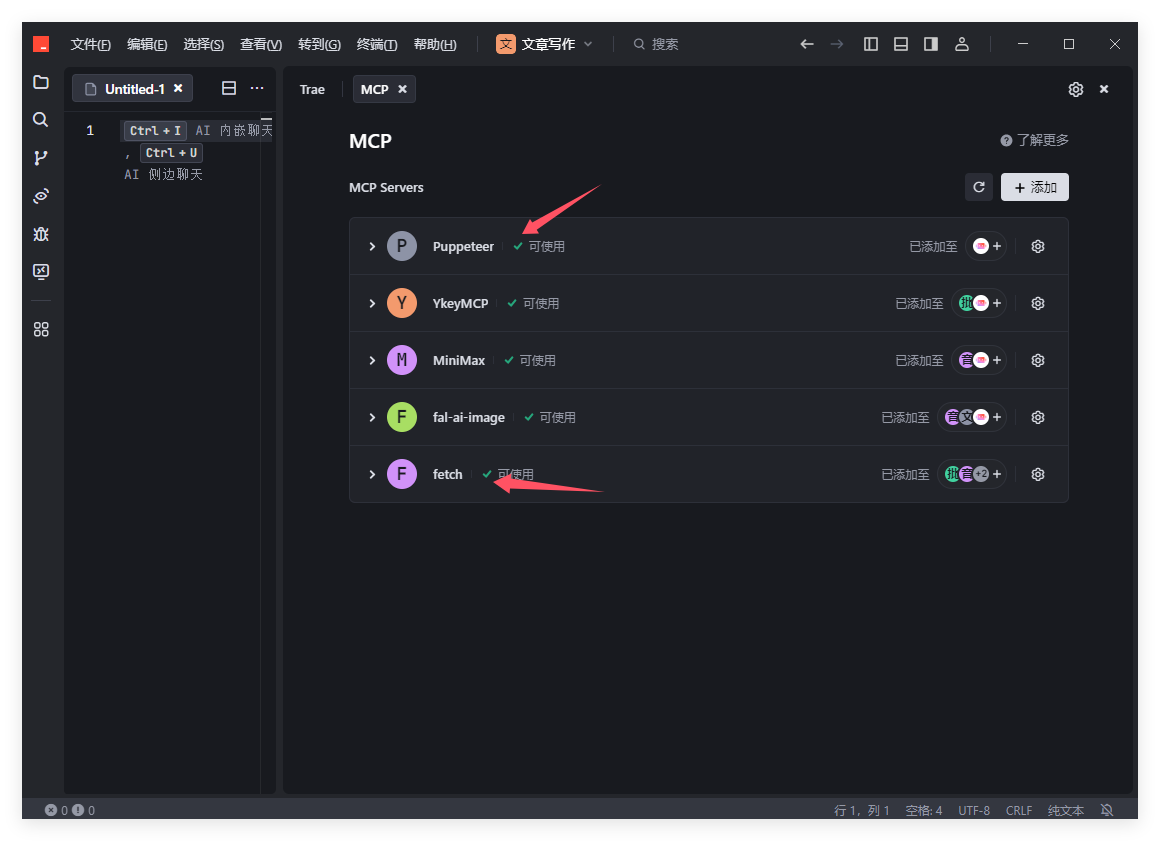Open the Run and Debug bug icon

pyautogui.click(x=41, y=234)
